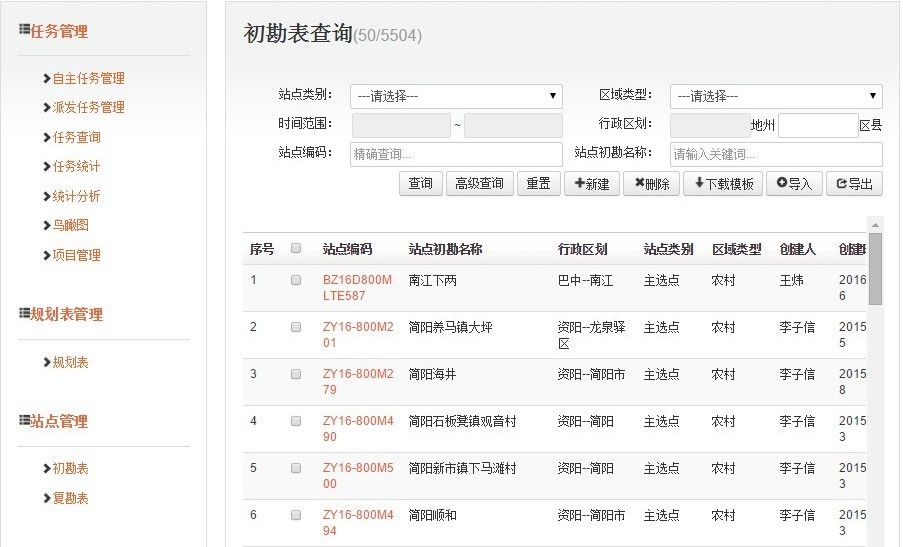Toggle the select-all checkbox in table header
903x547 pixels.
(x=296, y=249)
